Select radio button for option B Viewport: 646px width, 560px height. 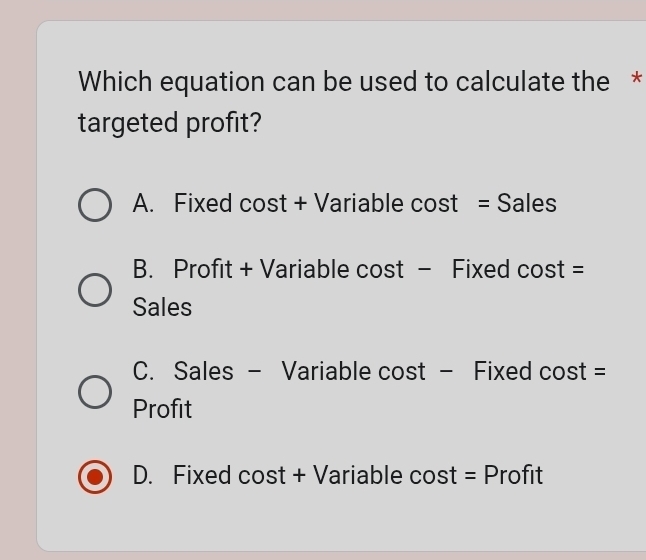(95, 289)
